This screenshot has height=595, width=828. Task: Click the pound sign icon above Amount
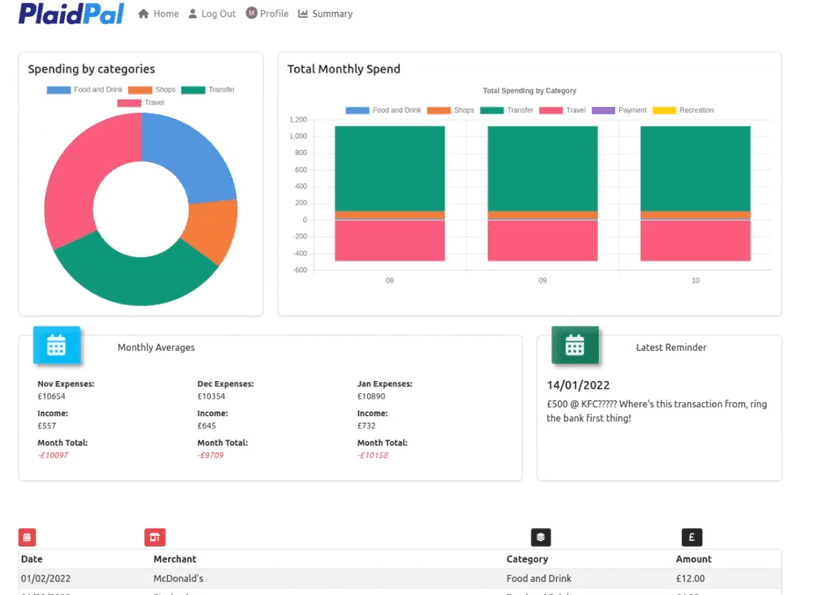pyautogui.click(x=691, y=537)
